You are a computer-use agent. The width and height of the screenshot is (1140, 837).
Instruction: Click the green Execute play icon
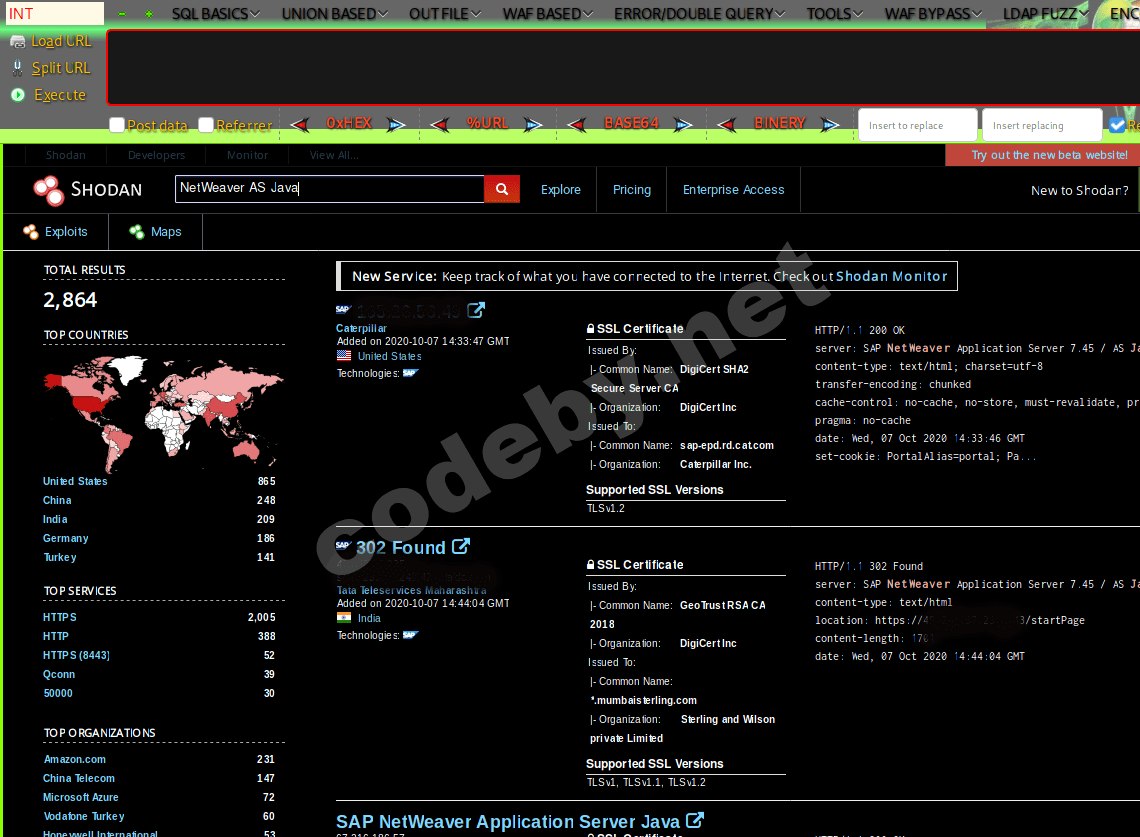(17, 95)
